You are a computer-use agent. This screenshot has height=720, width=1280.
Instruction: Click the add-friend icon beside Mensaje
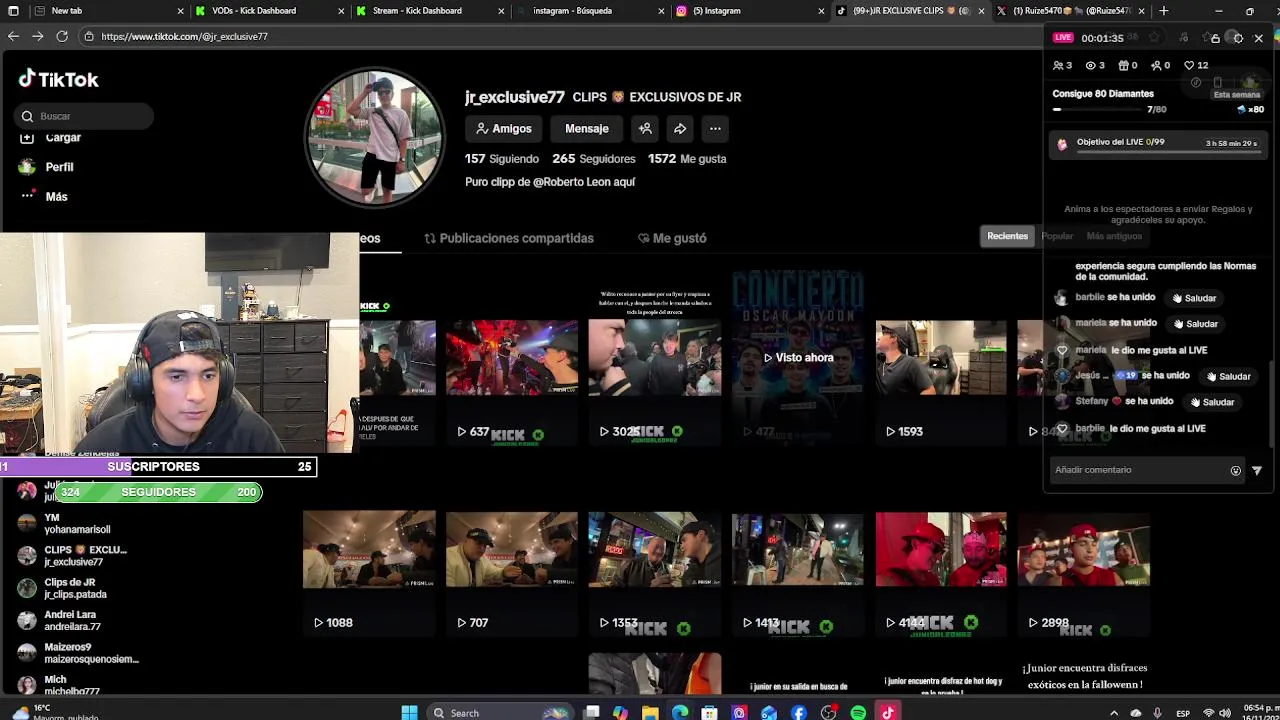pos(645,128)
